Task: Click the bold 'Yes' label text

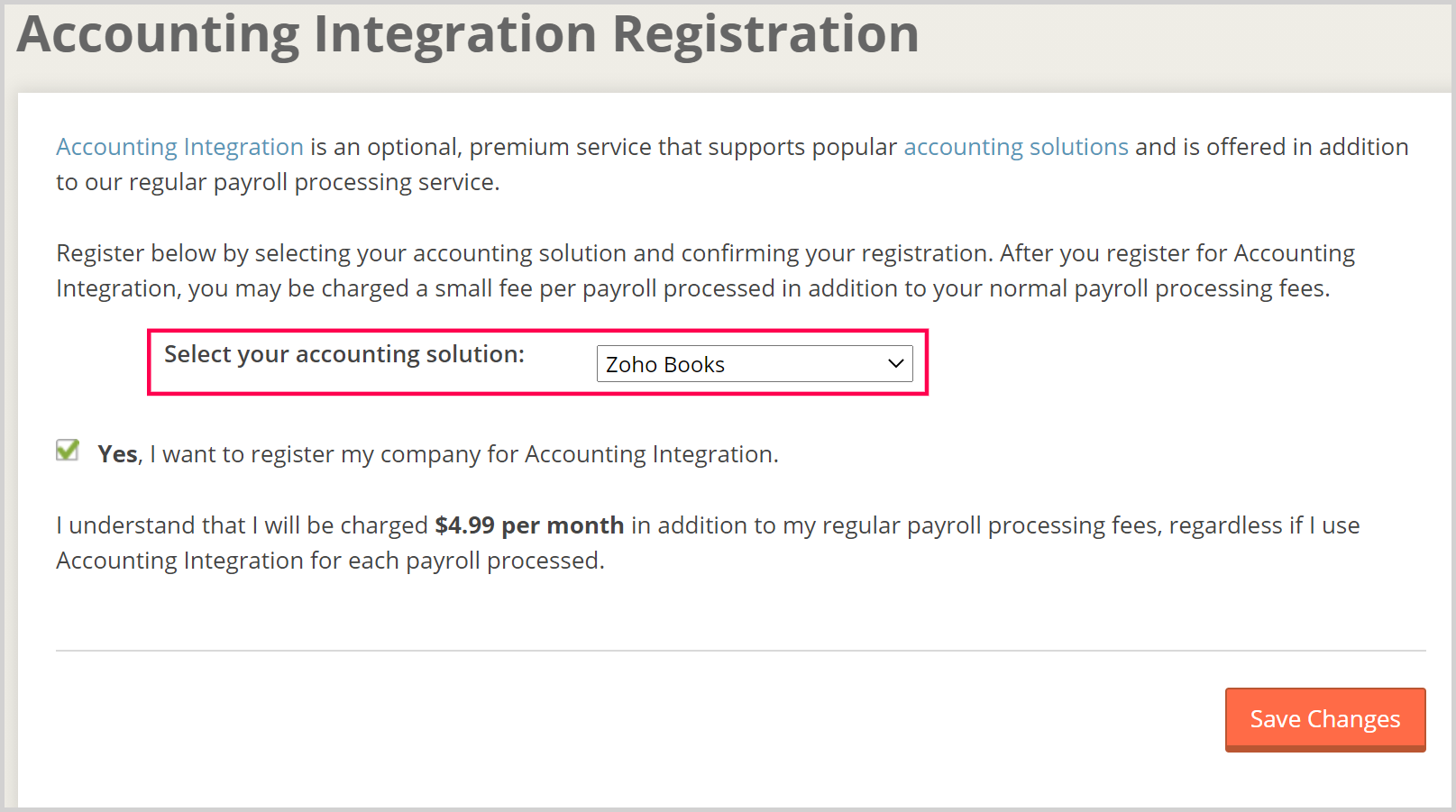Action: pyautogui.click(x=116, y=453)
